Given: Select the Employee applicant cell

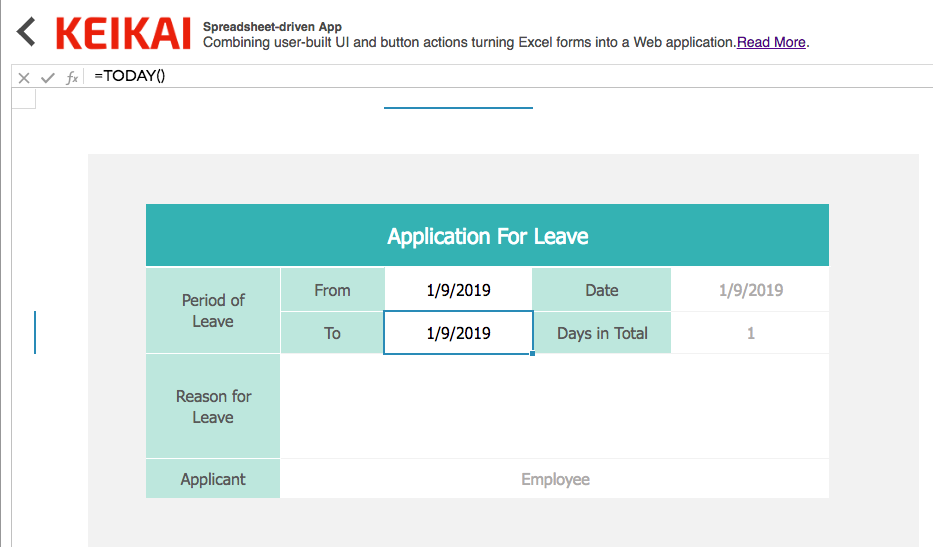Looking at the screenshot, I should click(x=555, y=479).
